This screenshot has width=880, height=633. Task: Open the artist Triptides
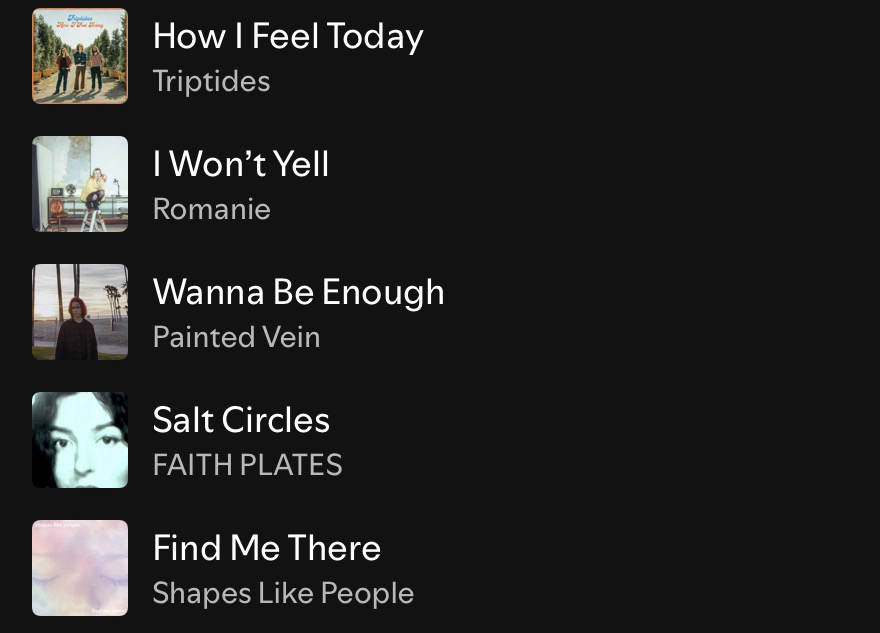211,82
